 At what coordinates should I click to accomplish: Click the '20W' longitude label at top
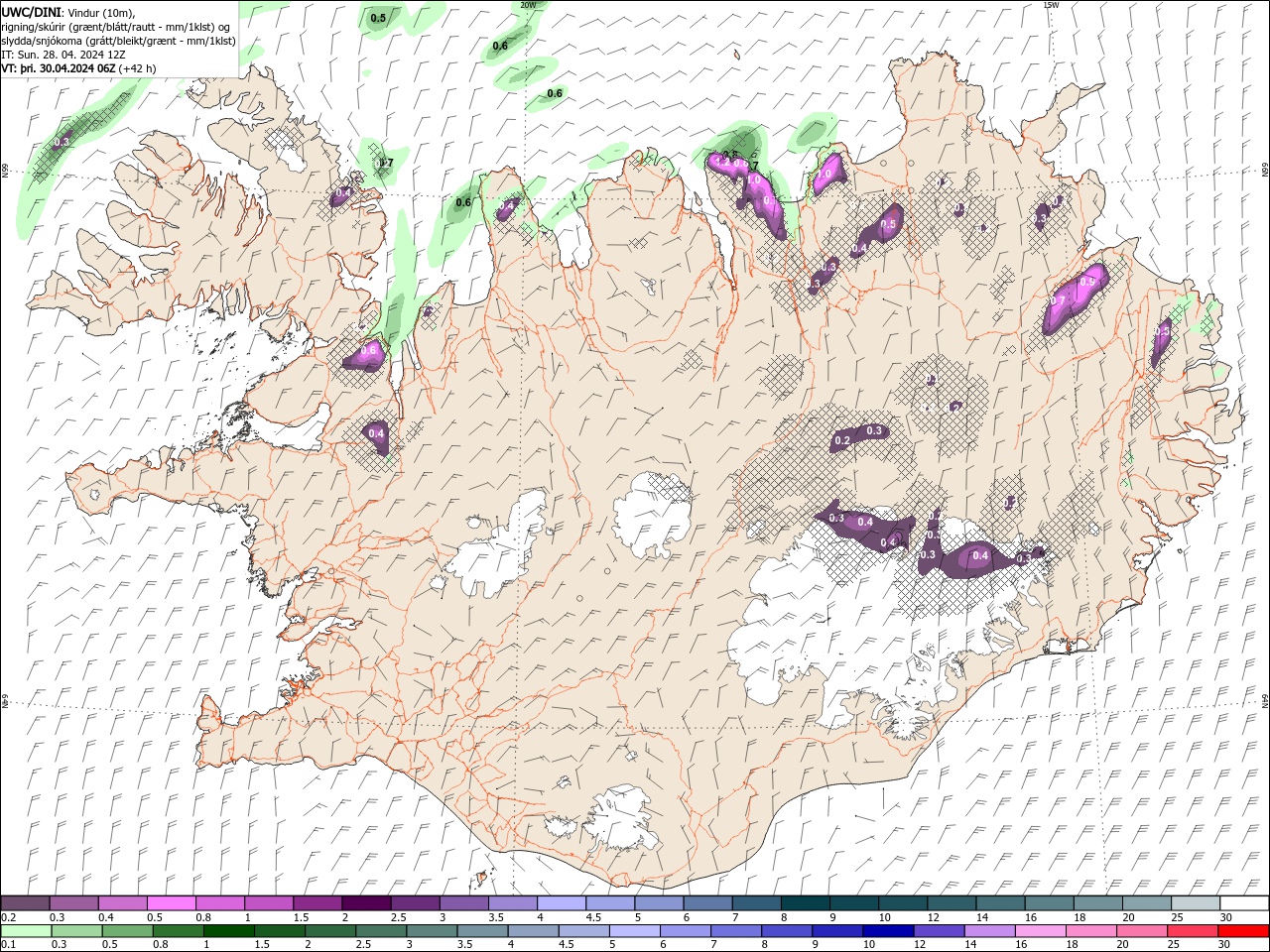point(528,5)
